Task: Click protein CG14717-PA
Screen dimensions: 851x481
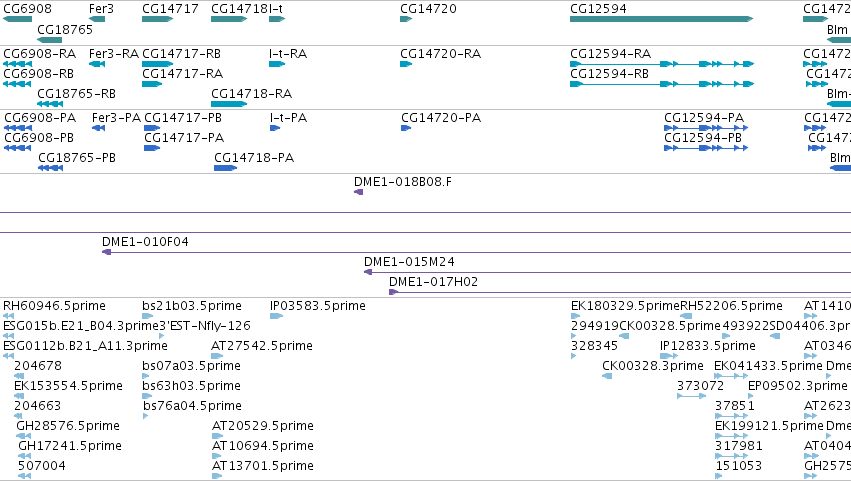Action: click(184, 138)
